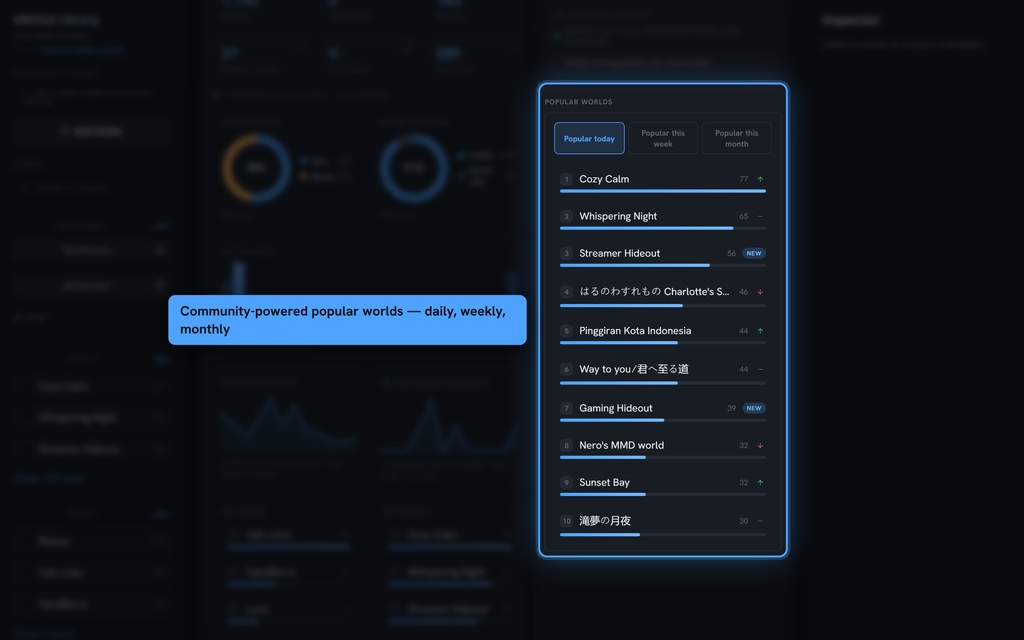This screenshot has width=1024, height=640.
Task: Switch to Popular this month tab
Action: [737, 138]
